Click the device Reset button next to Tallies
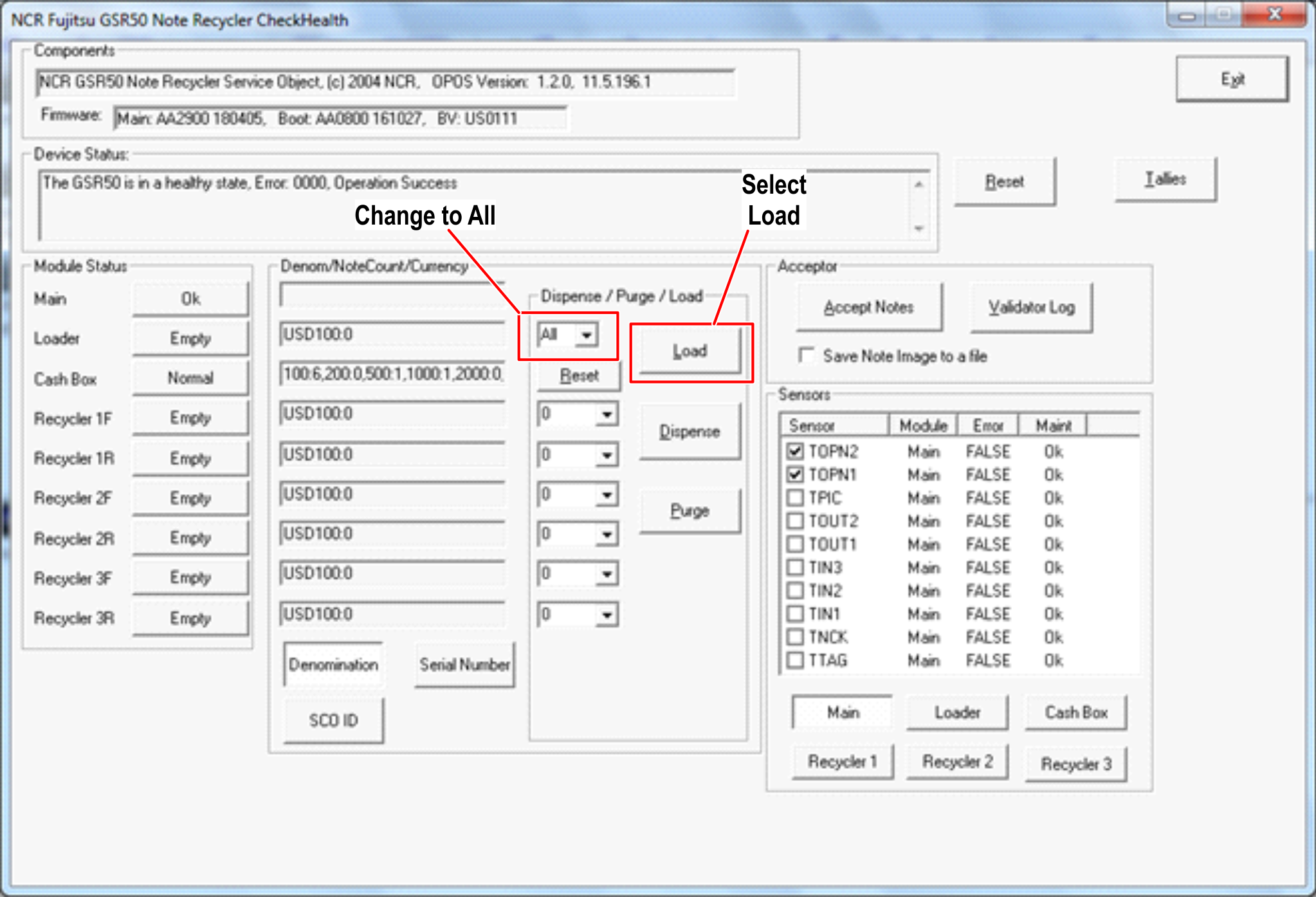Image resolution: width=1316 pixels, height=897 pixels. click(1004, 181)
